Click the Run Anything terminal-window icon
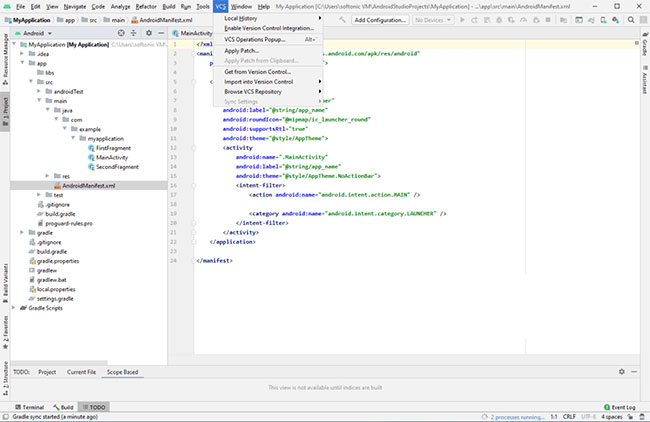Screen dimensions: 650x422 [x=579, y=20]
